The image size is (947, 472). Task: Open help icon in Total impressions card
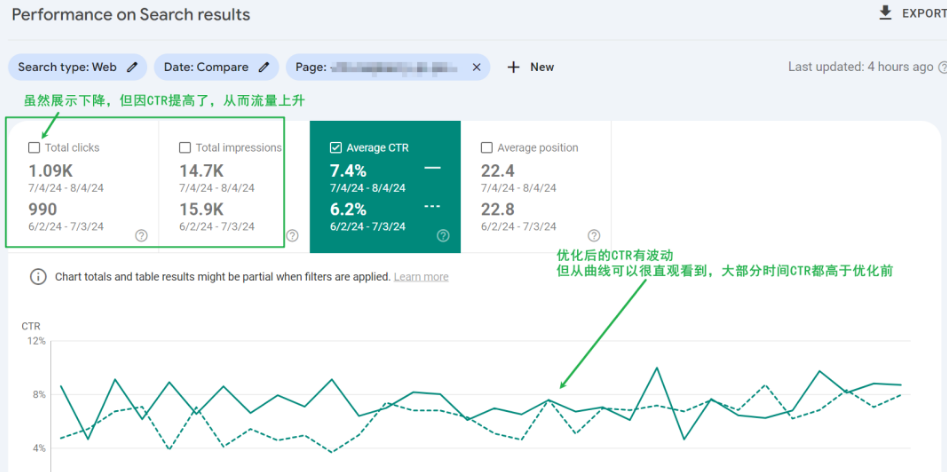pyautogui.click(x=292, y=236)
